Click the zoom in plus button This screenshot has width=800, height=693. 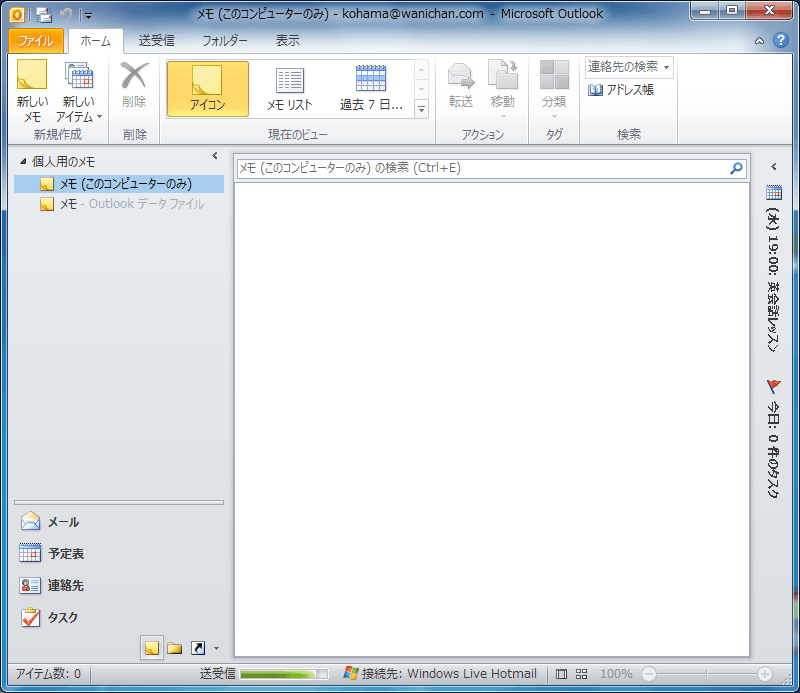[764, 674]
